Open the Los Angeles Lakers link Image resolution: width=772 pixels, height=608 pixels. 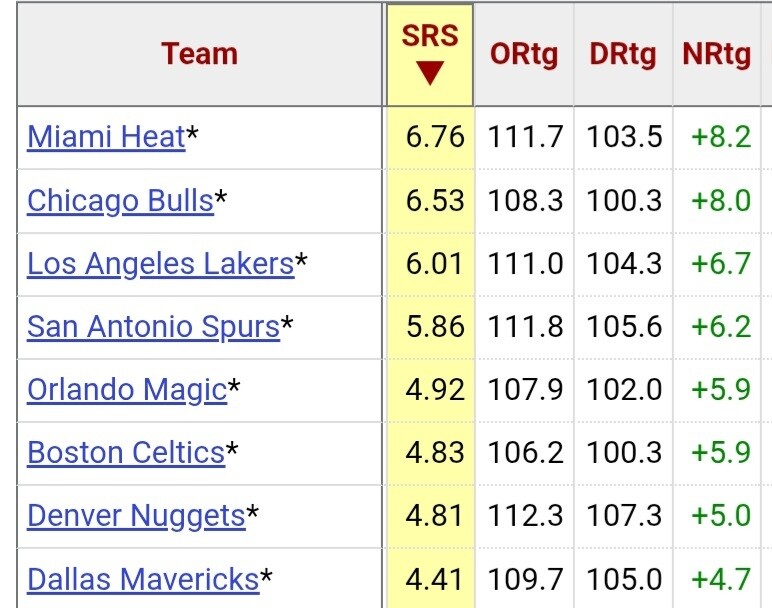(x=160, y=263)
